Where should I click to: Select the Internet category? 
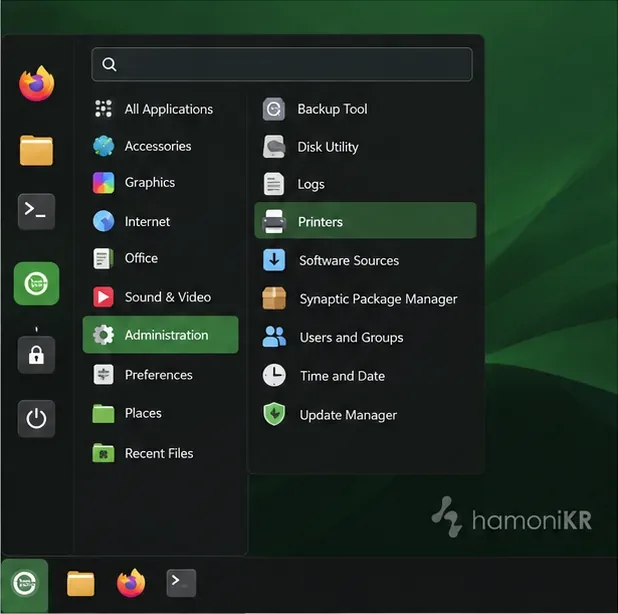(x=160, y=221)
